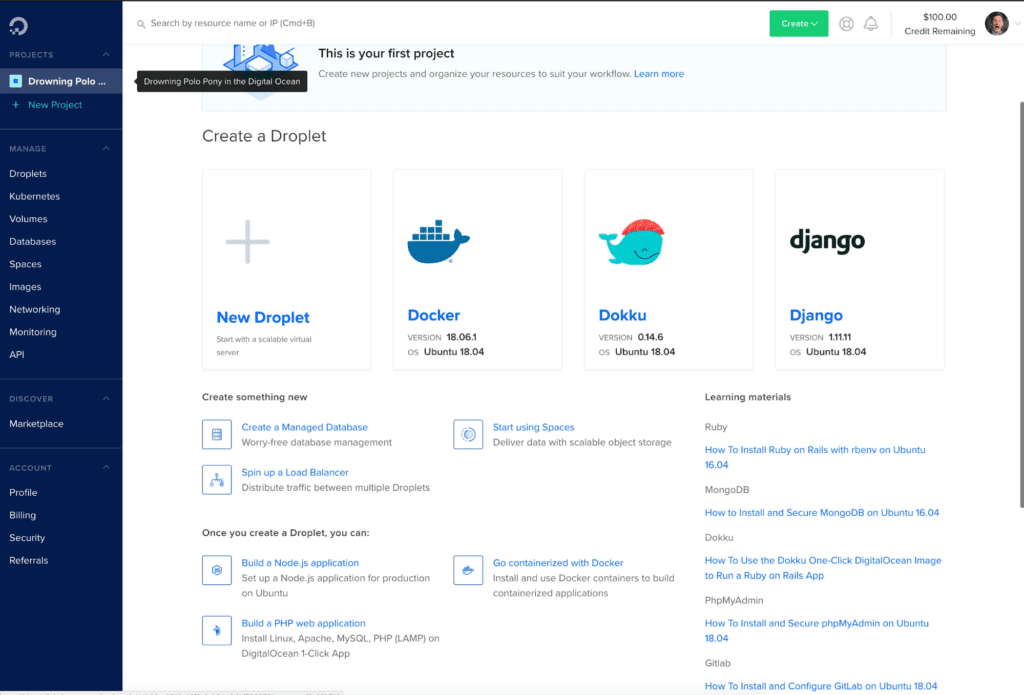Click the New Droplet title link
This screenshot has width=1024, height=695.
click(x=263, y=317)
